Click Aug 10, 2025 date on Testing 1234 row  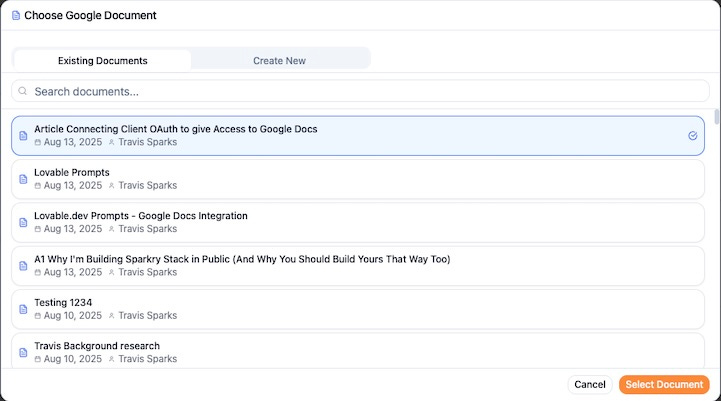click(x=73, y=315)
